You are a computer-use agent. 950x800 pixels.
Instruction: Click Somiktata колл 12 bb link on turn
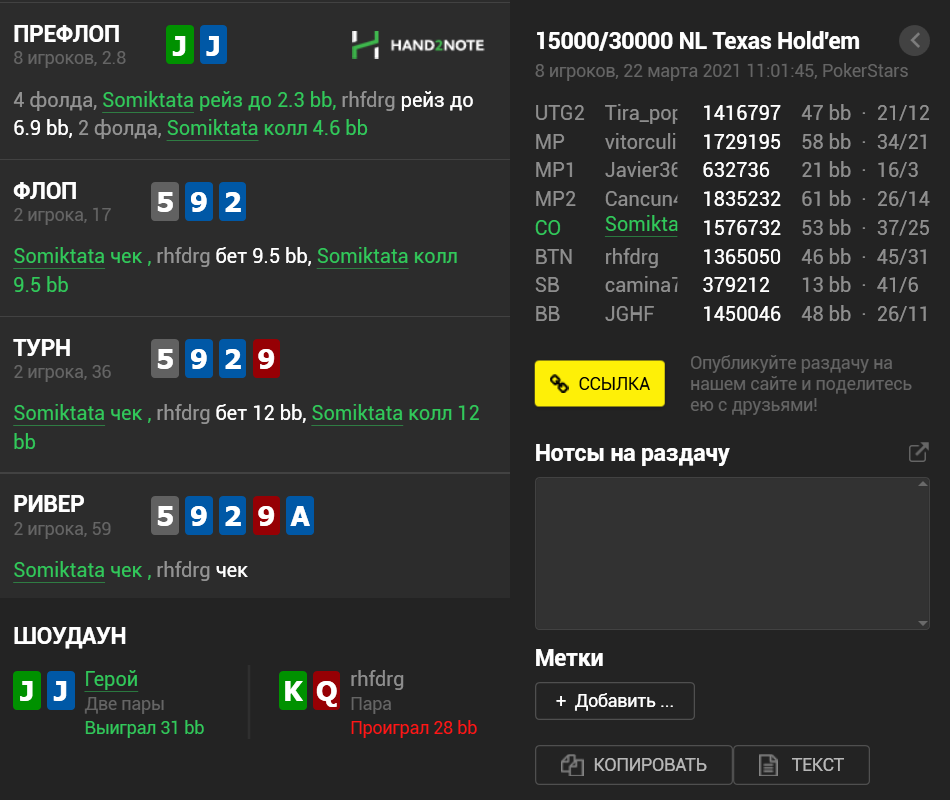click(x=246, y=427)
